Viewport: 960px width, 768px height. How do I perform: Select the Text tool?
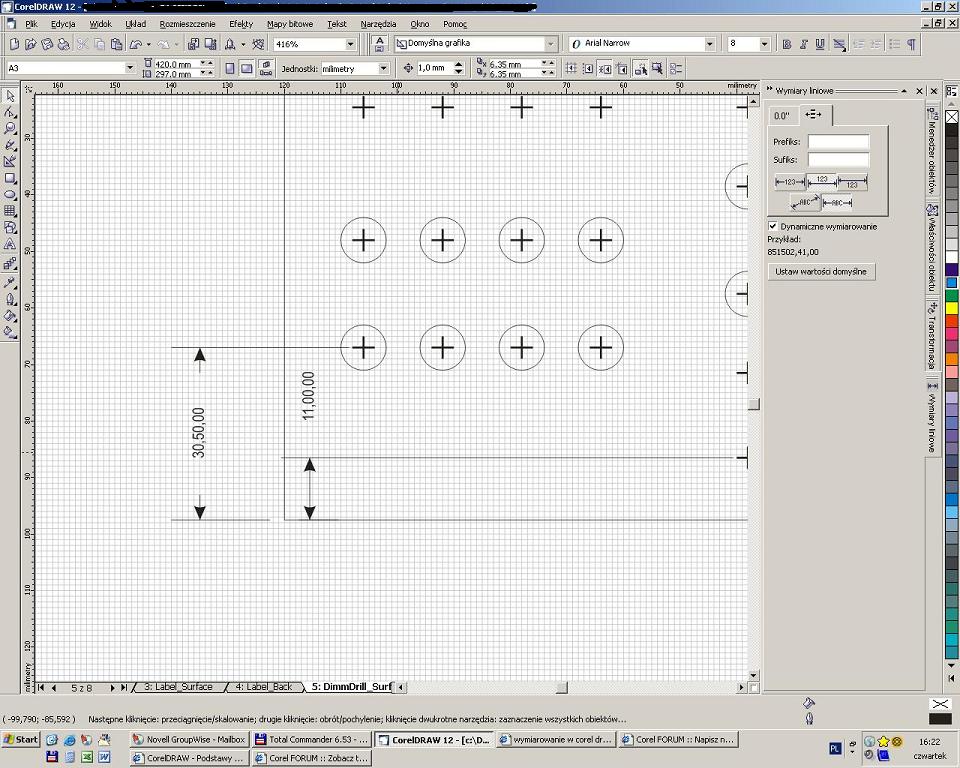[x=10, y=244]
